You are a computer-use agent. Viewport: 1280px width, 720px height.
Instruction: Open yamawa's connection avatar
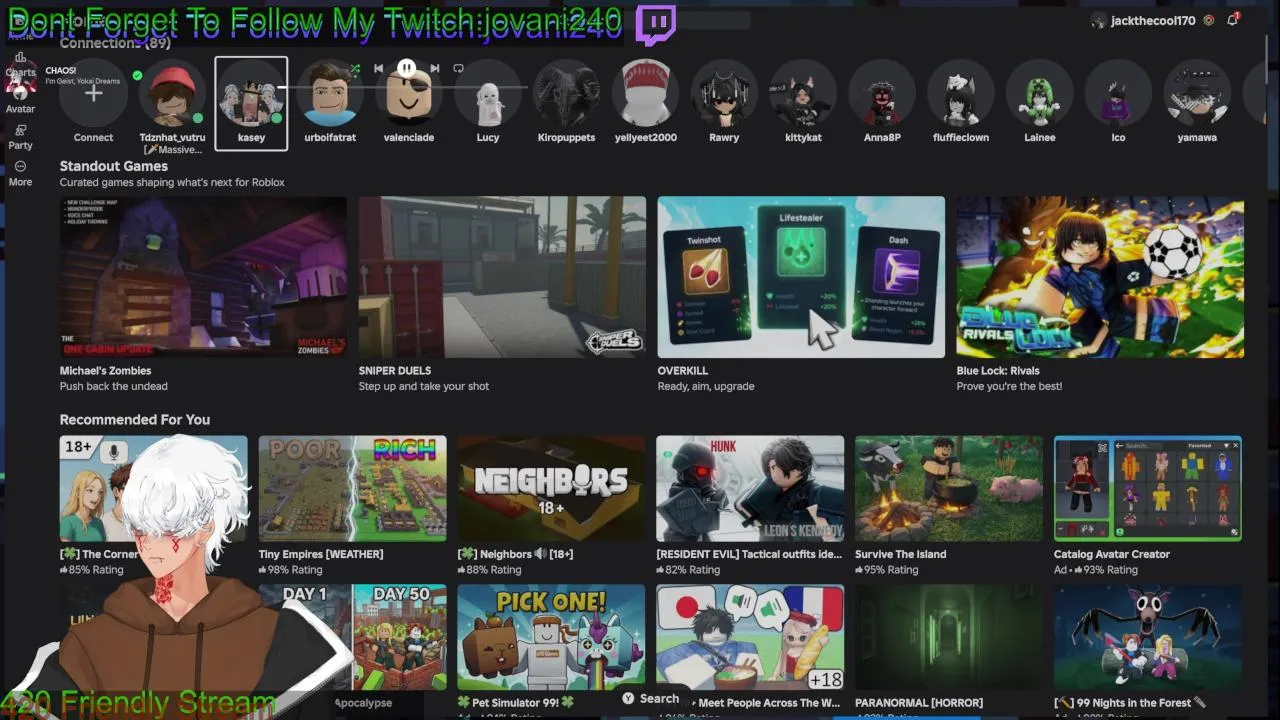click(1197, 94)
